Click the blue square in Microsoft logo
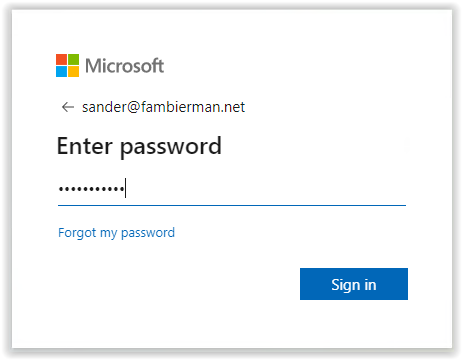The height and width of the screenshot is (360, 462). 61,72
